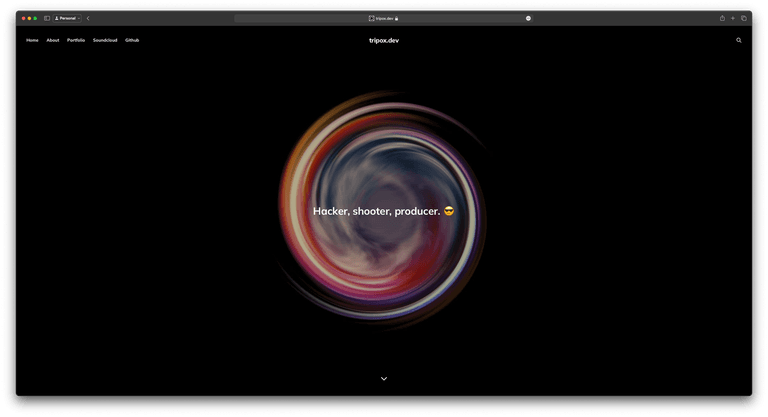Screen dimensions: 768x417
Task: Visit the Soundcloud link
Action: (x=105, y=40)
